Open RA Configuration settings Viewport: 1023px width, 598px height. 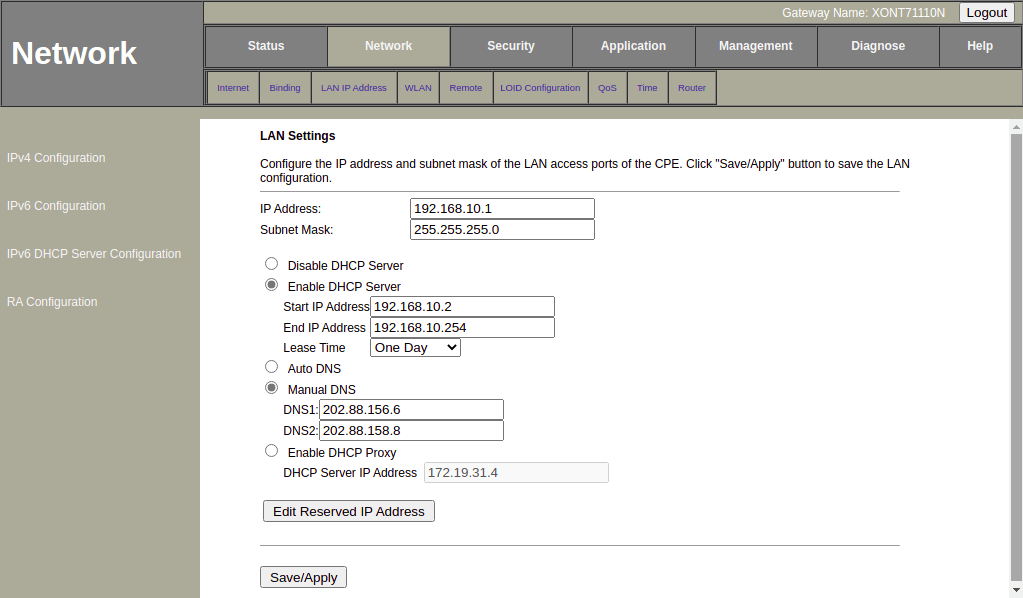(x=52, y=301)
